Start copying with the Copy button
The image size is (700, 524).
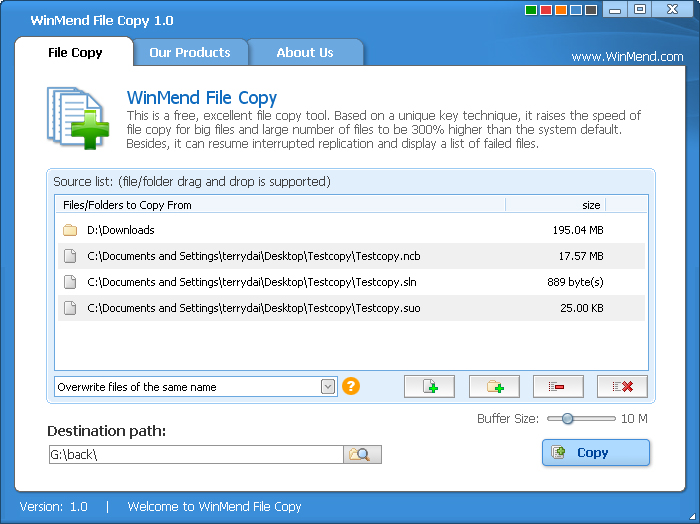click(596, 453)
